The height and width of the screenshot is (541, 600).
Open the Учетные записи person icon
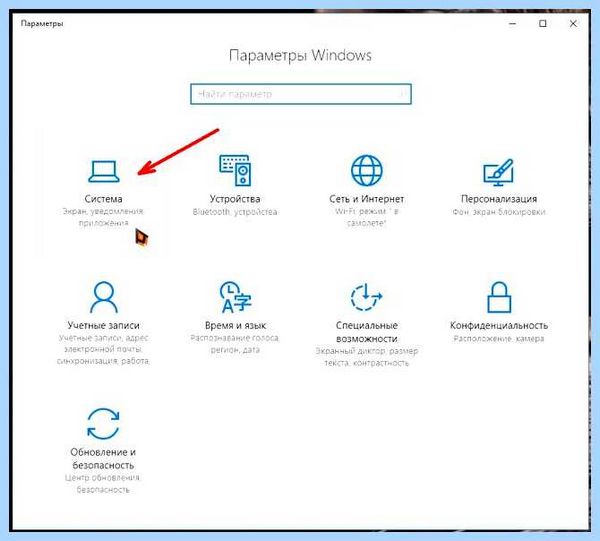[x=104, y=297]
